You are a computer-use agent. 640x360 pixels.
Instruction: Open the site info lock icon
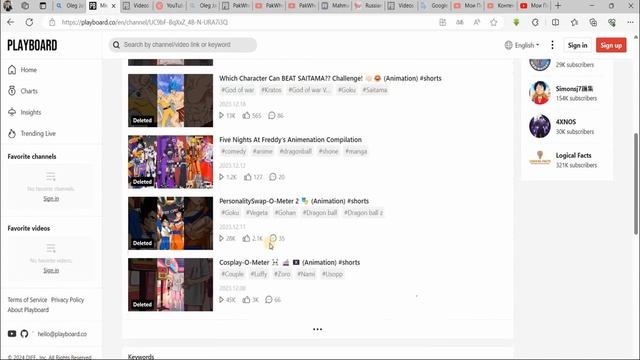[52, 22]
